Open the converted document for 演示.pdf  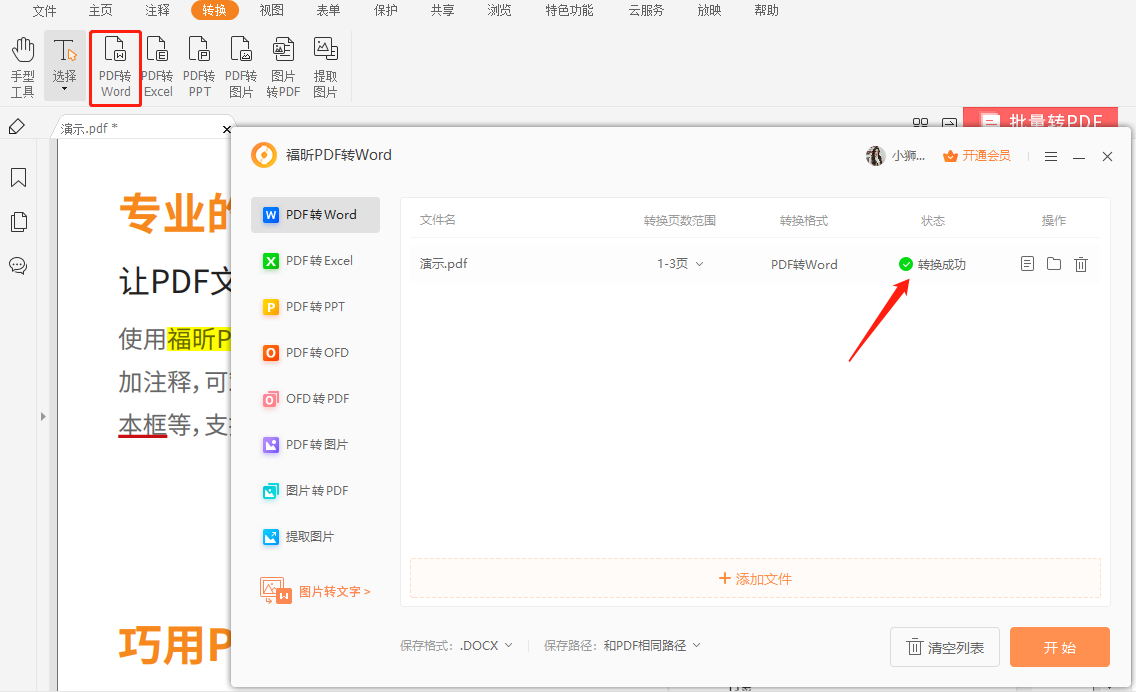click(1027, 264)
